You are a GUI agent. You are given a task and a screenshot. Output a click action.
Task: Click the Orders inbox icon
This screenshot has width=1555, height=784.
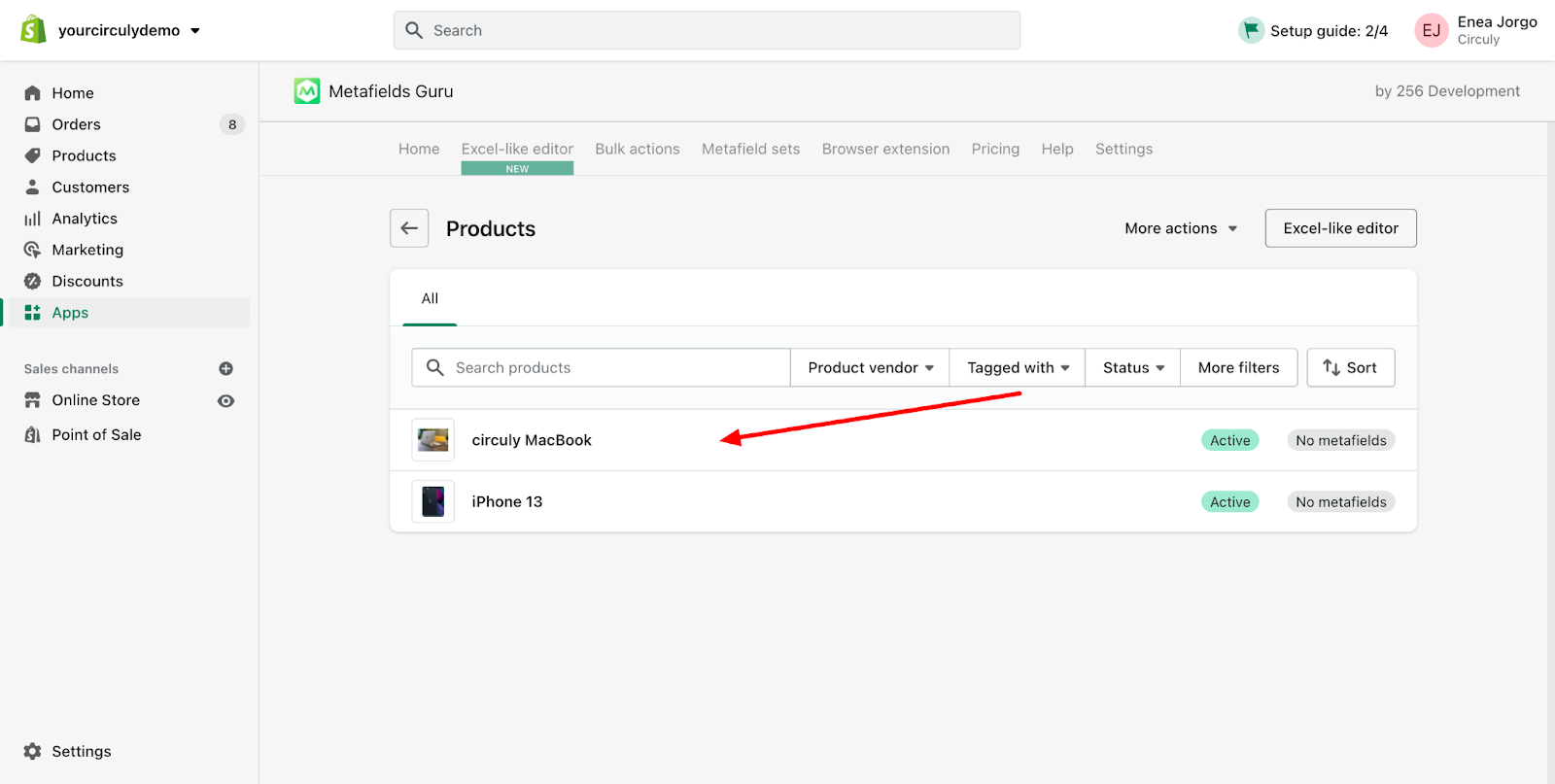[33, 124]
